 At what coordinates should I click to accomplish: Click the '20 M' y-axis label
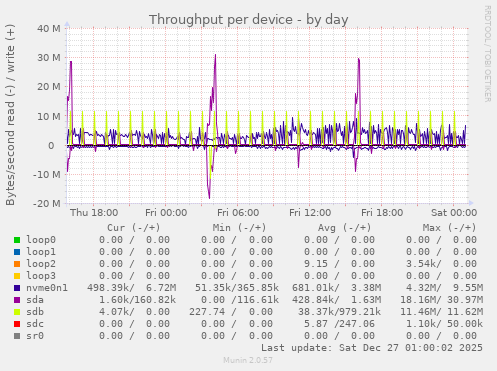[49, 87]
